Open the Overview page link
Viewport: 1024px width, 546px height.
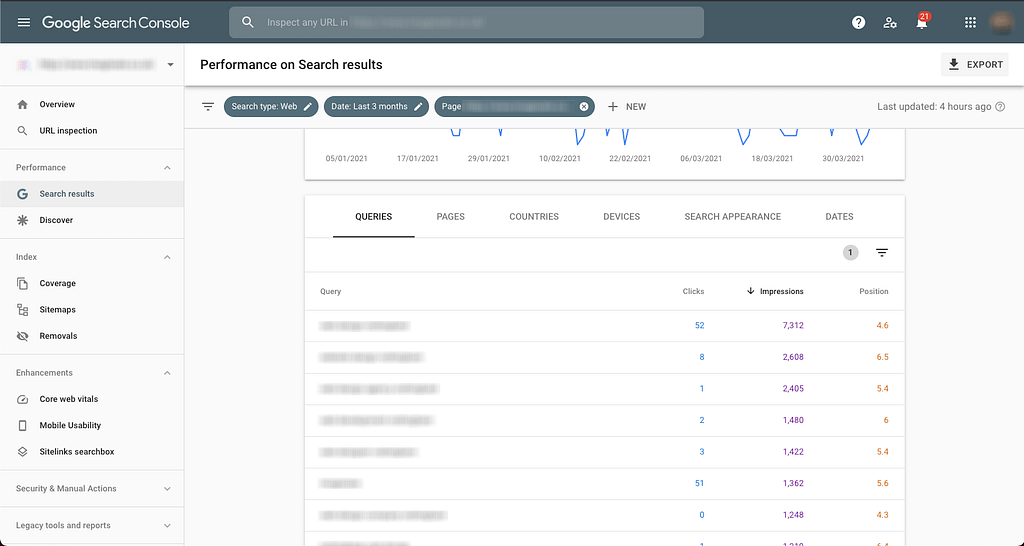pos(57,104)
